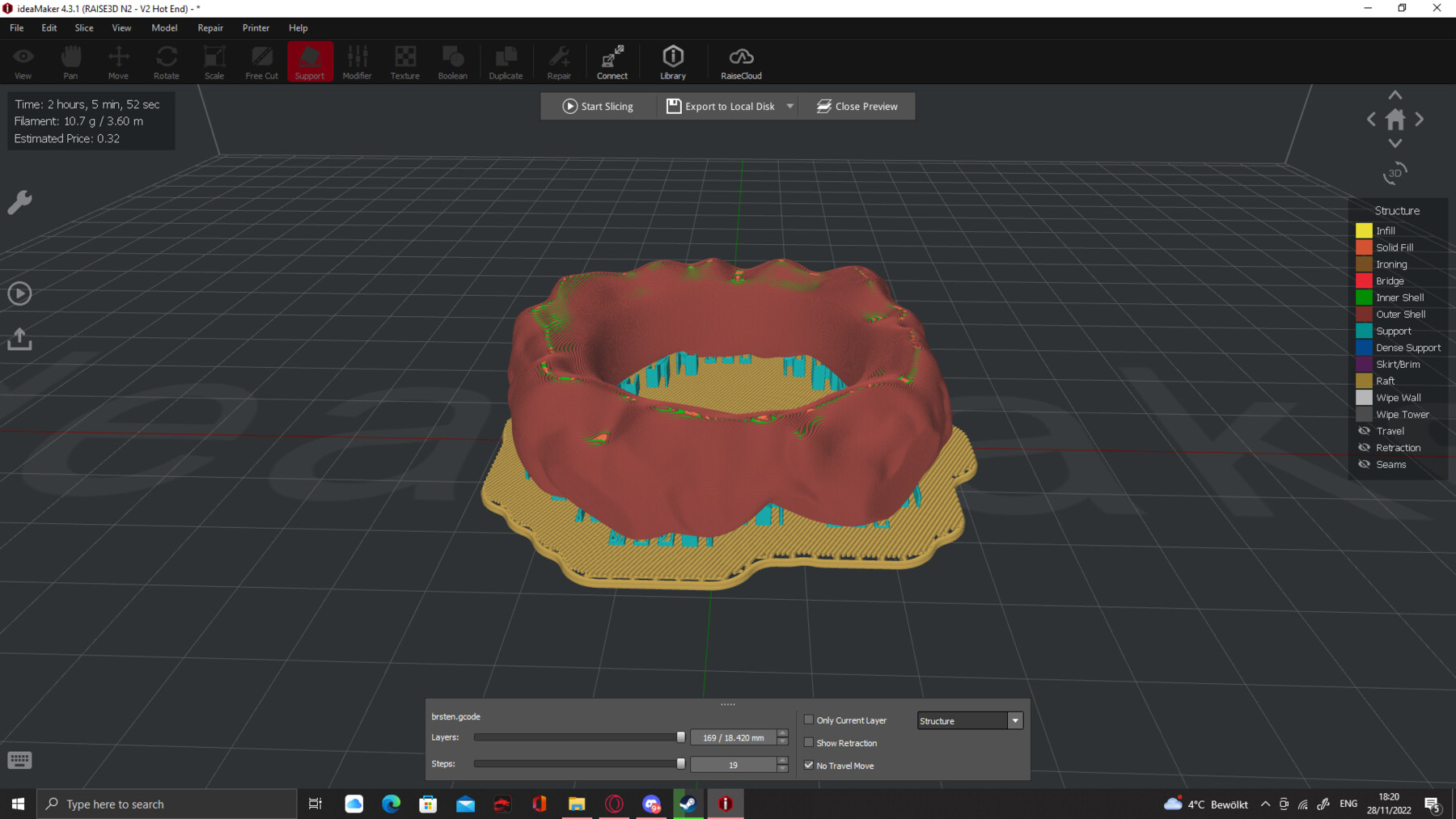Open slicing settings via the wrench icon
Screen dimensions: 1456x819
click(19, 202)
